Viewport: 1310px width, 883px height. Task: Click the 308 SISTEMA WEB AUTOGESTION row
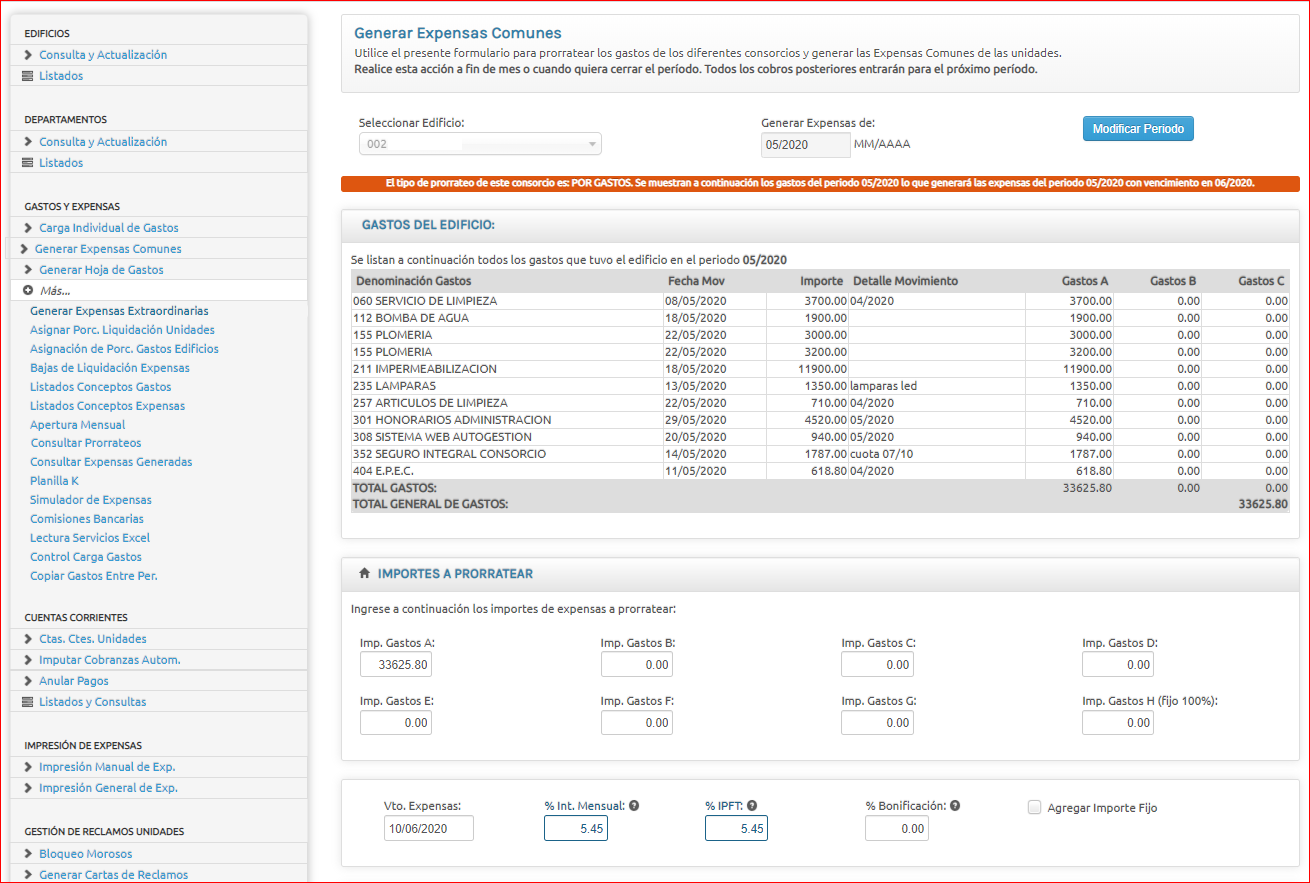coord(820,437)
